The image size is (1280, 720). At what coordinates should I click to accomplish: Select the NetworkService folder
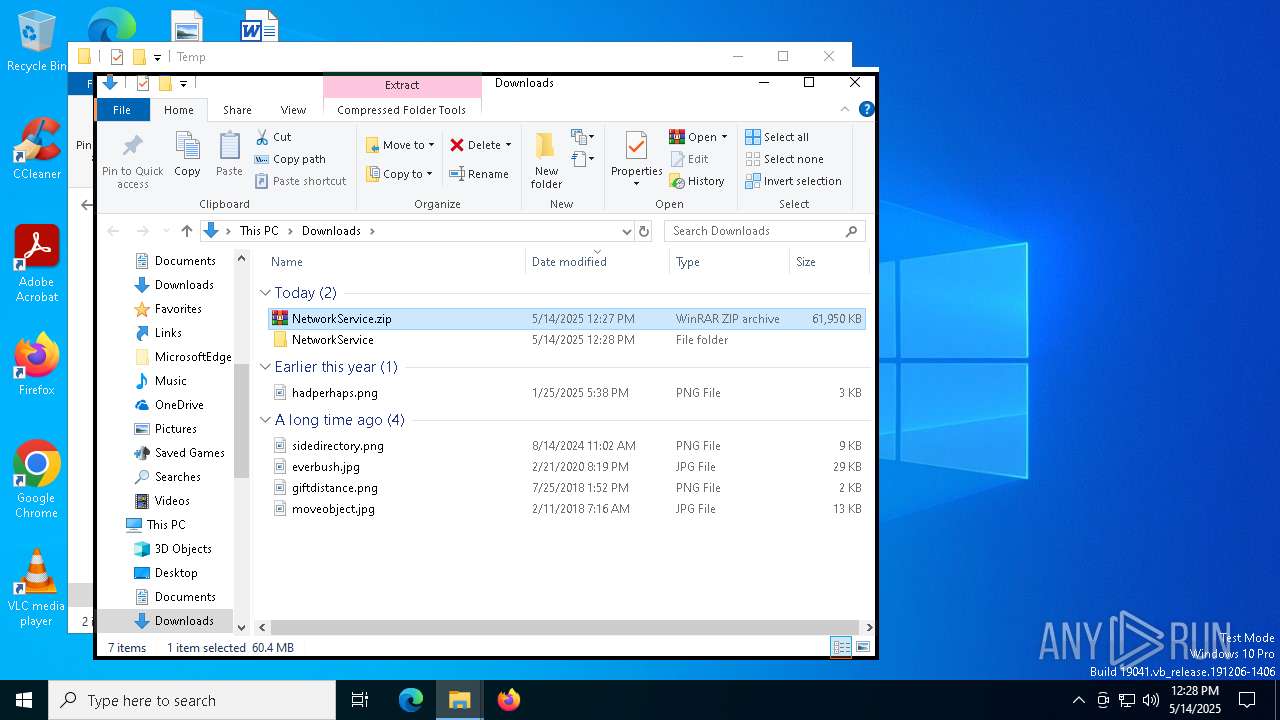[x=567, y=340]
